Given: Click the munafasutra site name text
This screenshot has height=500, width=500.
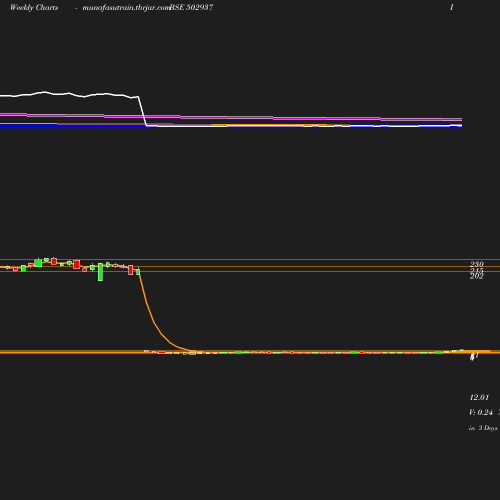Looking at the screenshot, I should [126, 8].
